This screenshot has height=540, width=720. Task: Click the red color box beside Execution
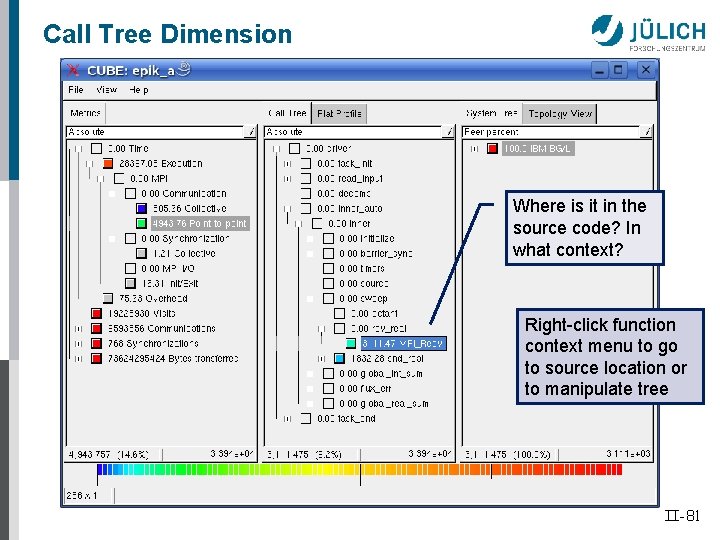108,163
